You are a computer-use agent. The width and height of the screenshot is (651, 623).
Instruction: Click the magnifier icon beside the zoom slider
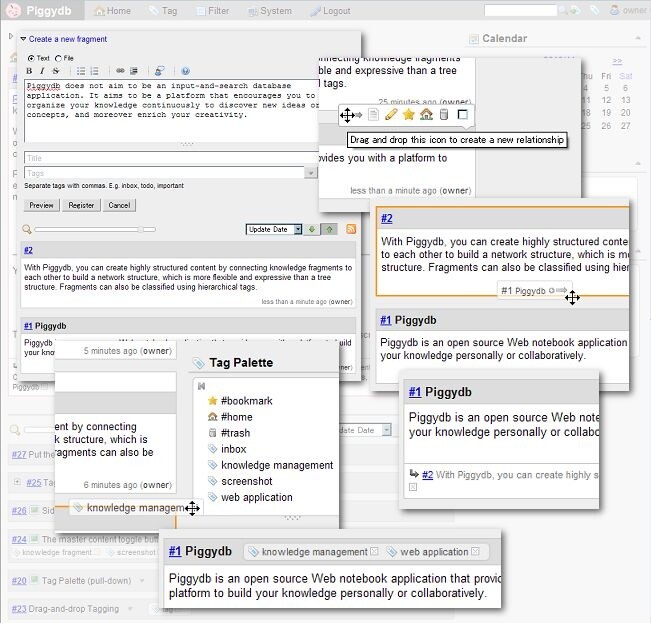27,229
